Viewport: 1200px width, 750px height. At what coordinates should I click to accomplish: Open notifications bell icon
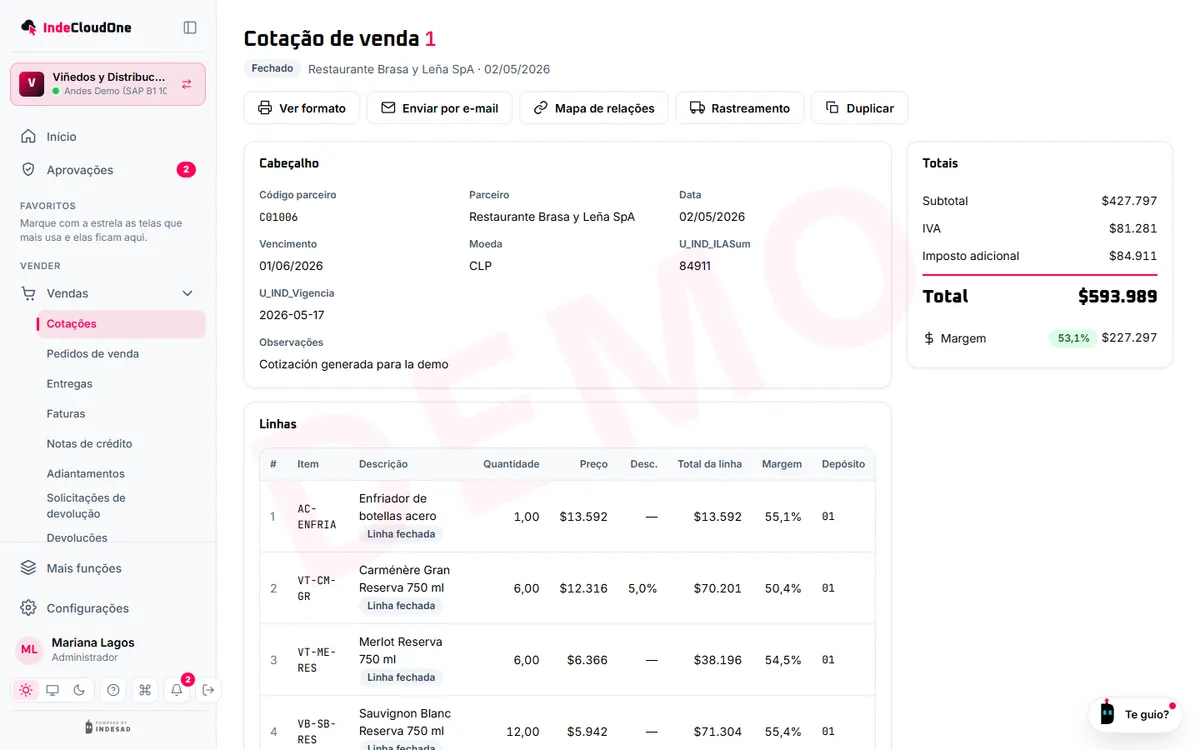(x=177, y=690)
